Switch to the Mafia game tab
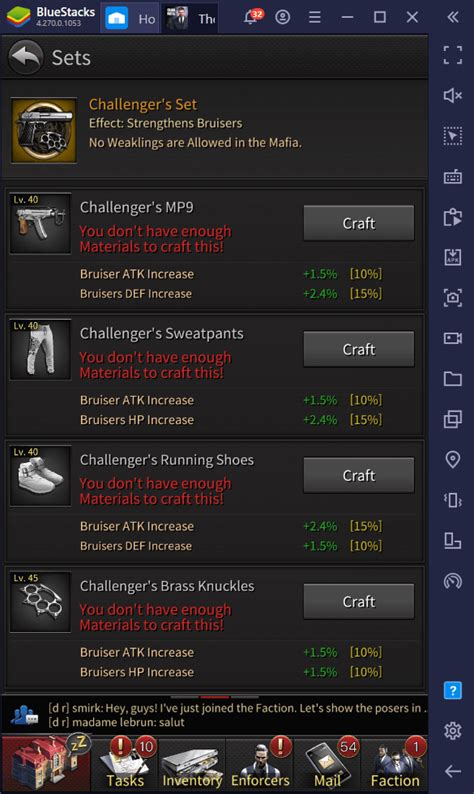The width and height of the screenshot is (474, 794). (190, 18)
